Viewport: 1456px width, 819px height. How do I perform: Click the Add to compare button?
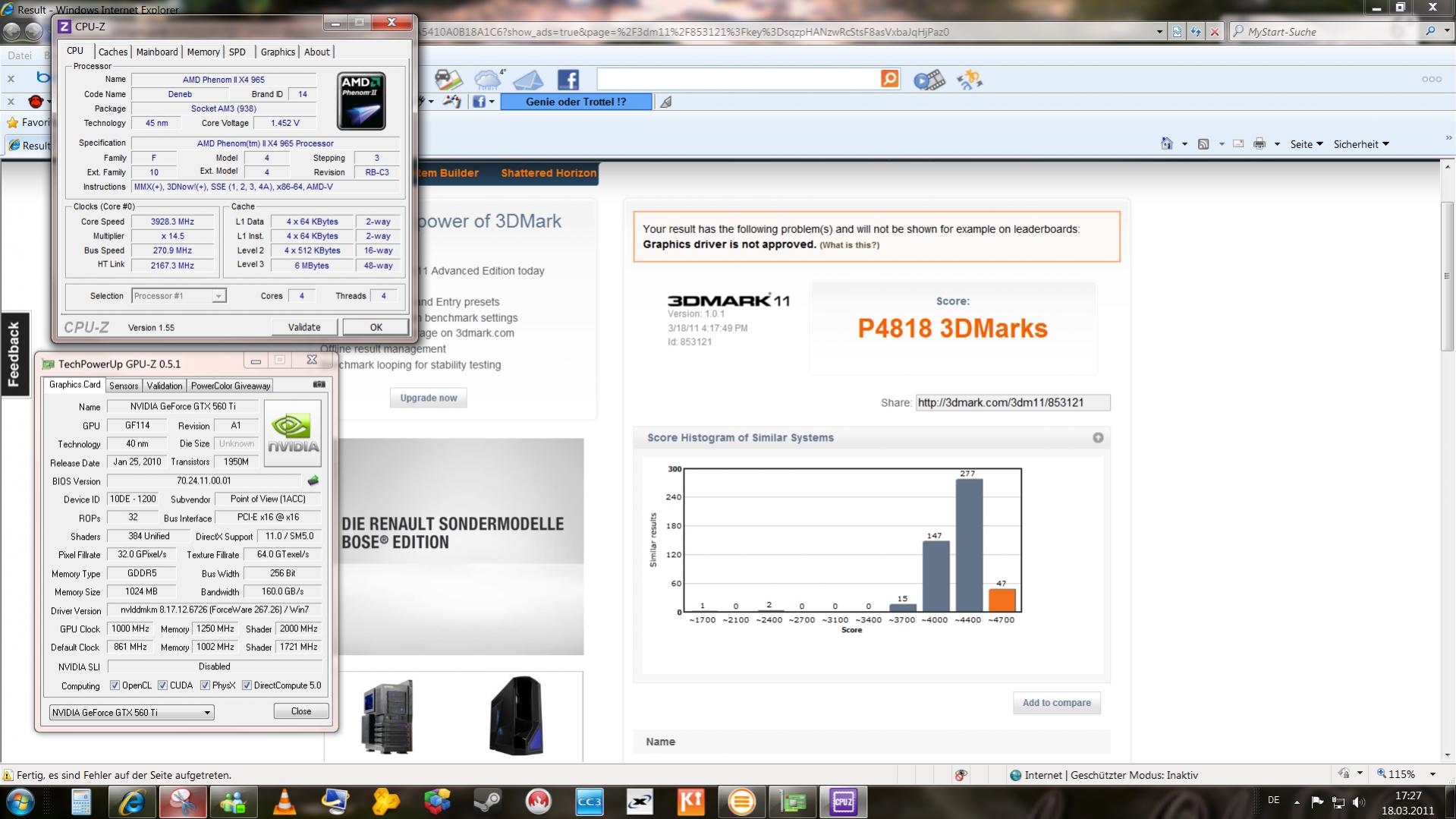[x=1056, y=703]
